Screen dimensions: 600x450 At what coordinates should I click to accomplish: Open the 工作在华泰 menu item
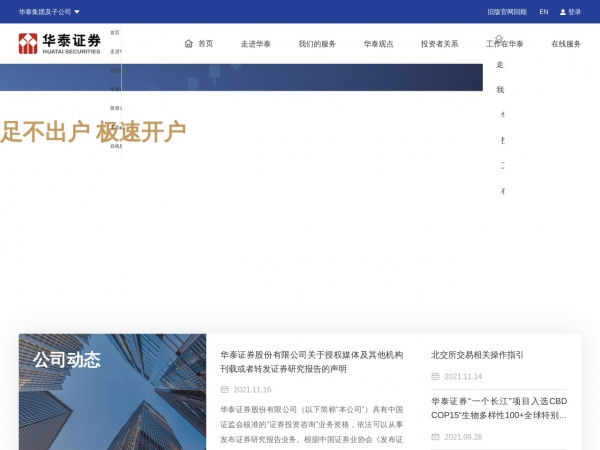tap(504, 44)
